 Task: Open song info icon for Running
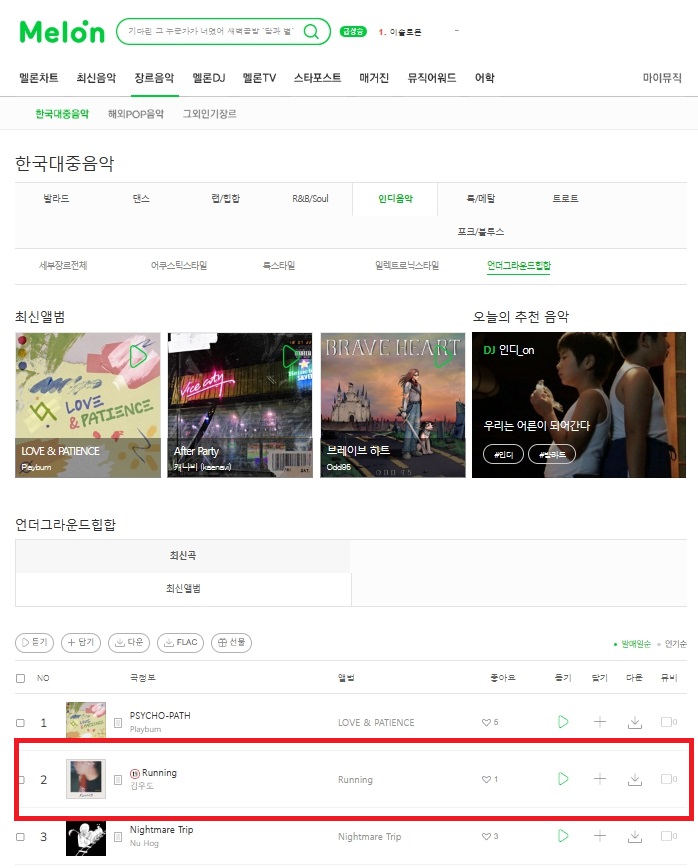(118, 779)
